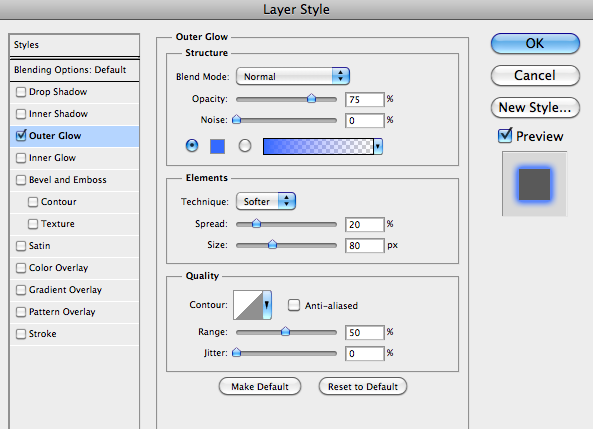The image size is (593, 429).
Task: Select the solid color radio button
Action: 192,146
